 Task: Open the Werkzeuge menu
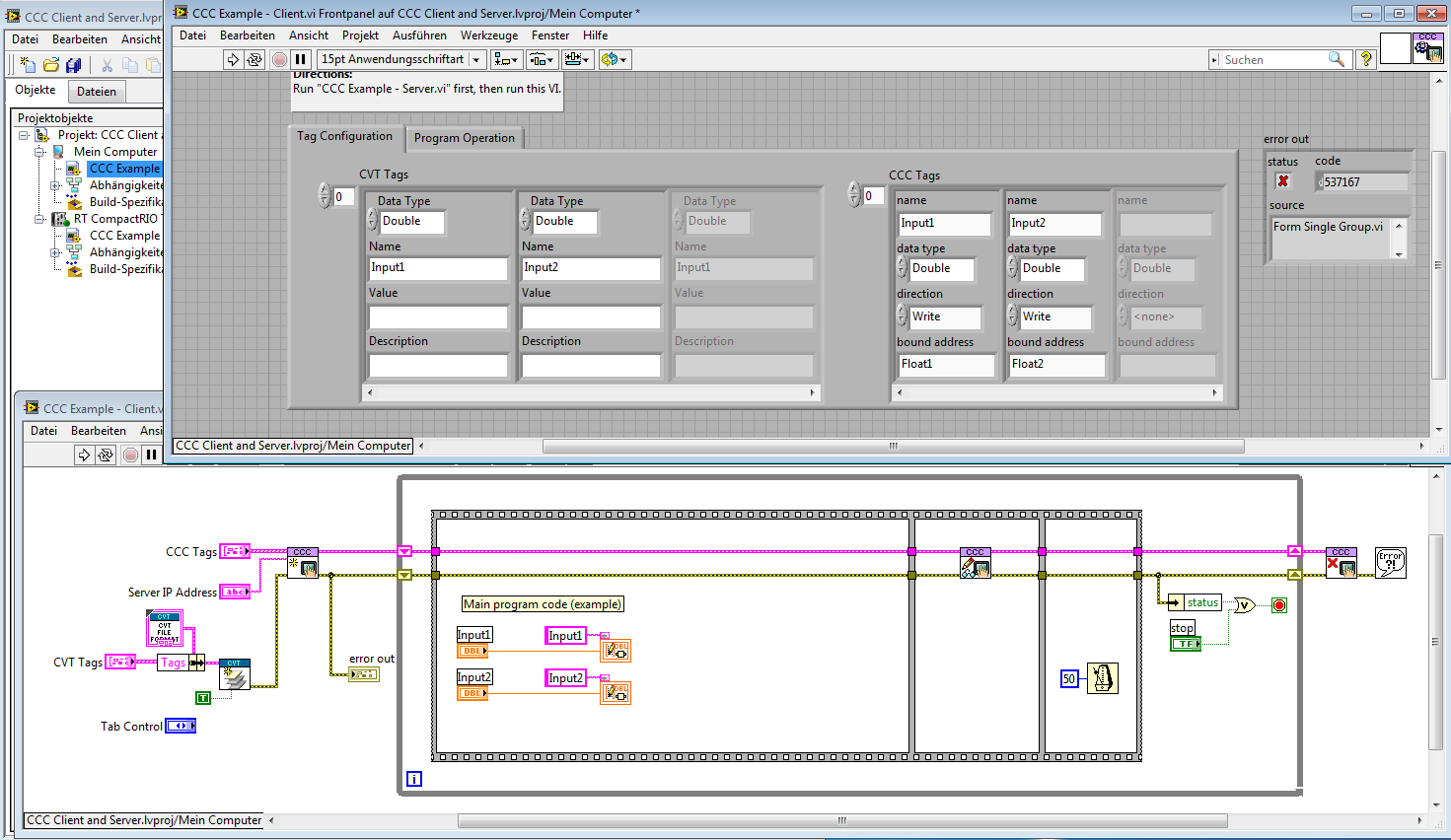pyautogui.click(x=489, y=35)
